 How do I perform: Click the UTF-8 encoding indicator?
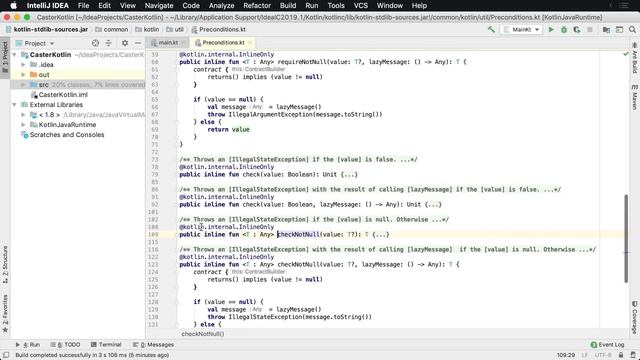coord(602,355)
